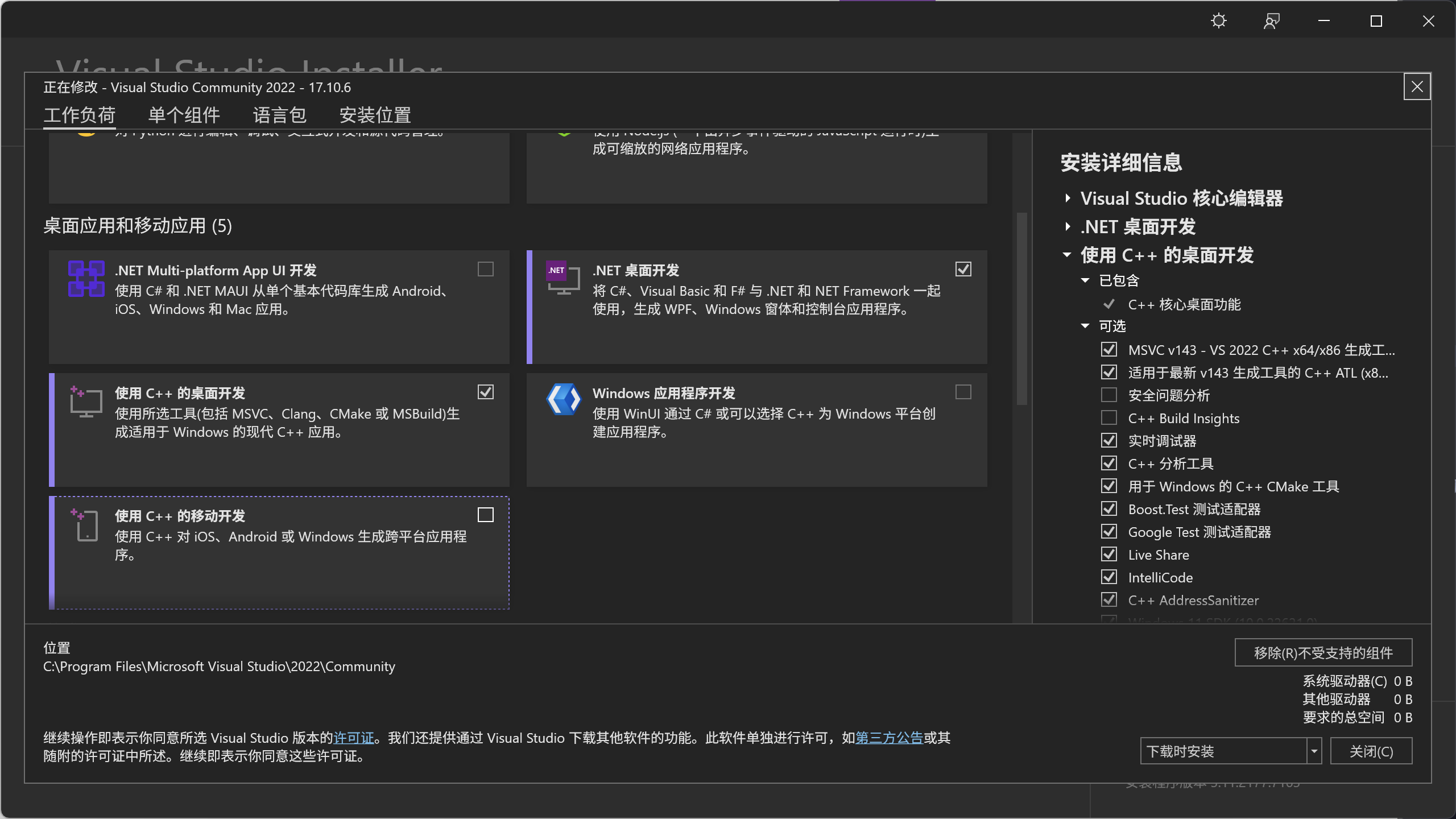Uncheck 使用 C++ 的桌面开发 workload checkbox
The image size is (1456, 819).
tap(486, 392)
